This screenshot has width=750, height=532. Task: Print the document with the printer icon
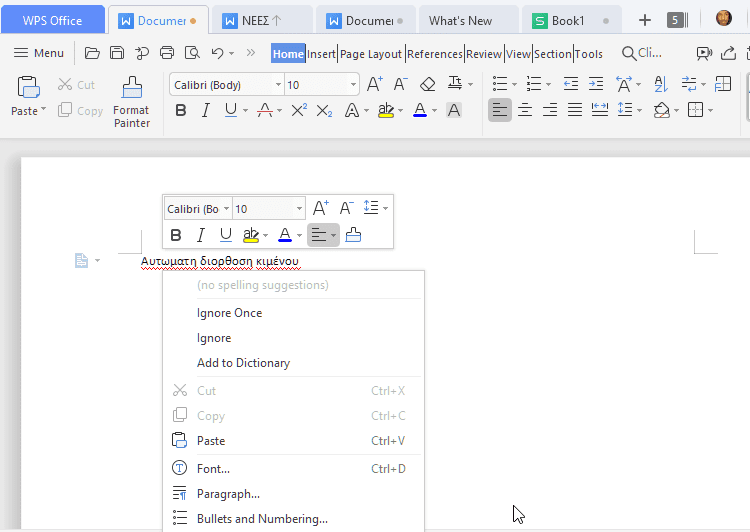[x=166, y=53]
